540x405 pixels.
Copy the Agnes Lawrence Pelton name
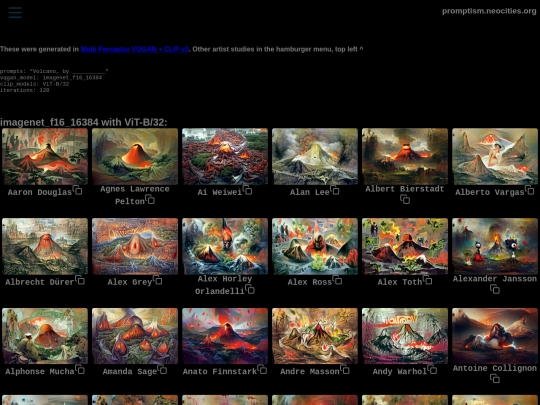(x=150, y=199)
